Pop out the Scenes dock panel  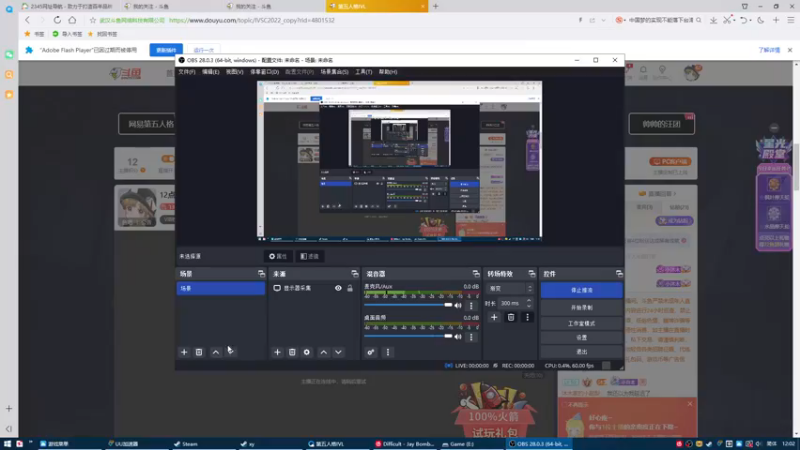[x=261, y=274]
